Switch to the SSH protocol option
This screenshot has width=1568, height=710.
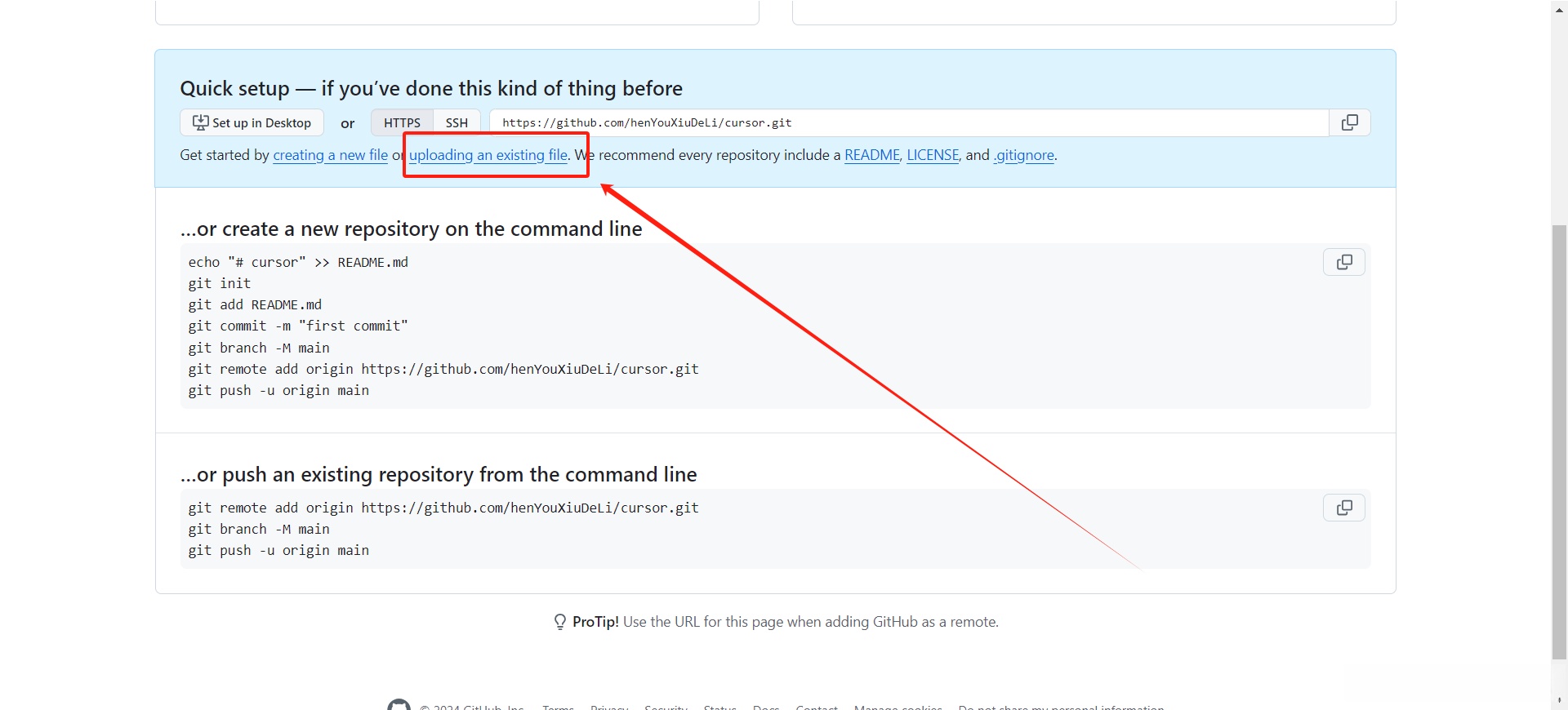click(457, 122)
